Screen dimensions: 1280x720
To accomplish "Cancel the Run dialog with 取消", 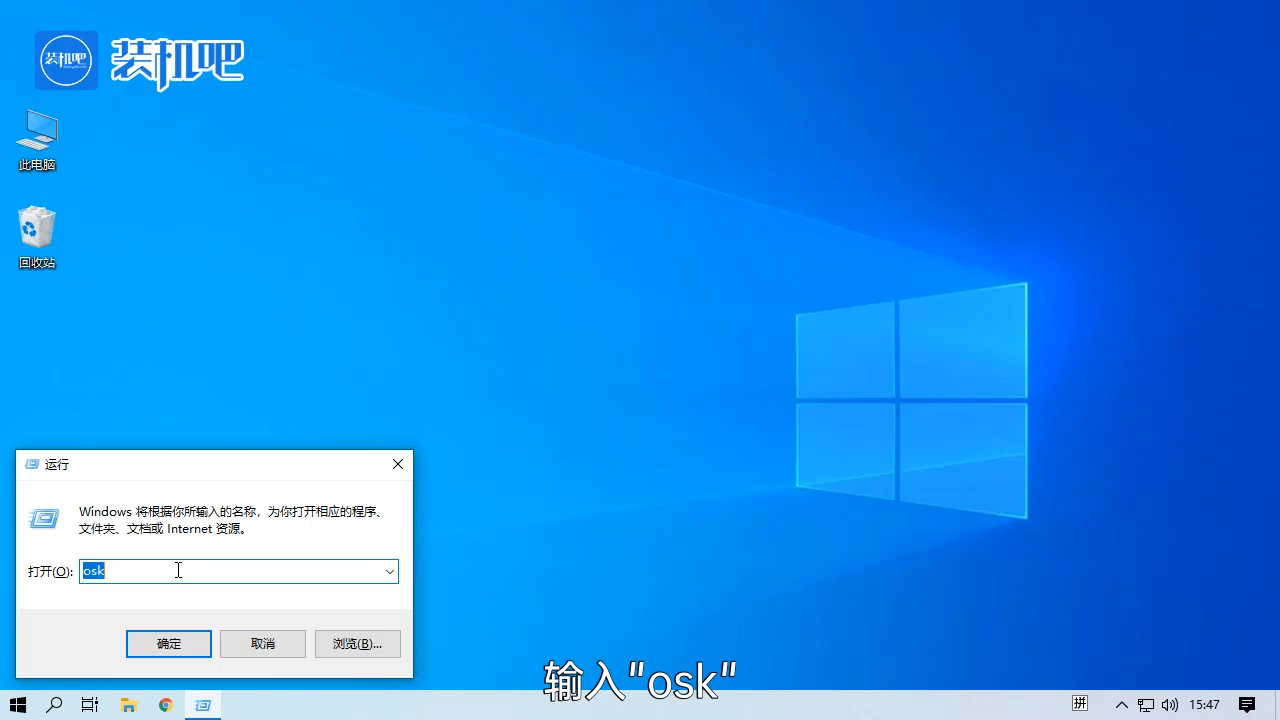I will click(x=262, y=643).
